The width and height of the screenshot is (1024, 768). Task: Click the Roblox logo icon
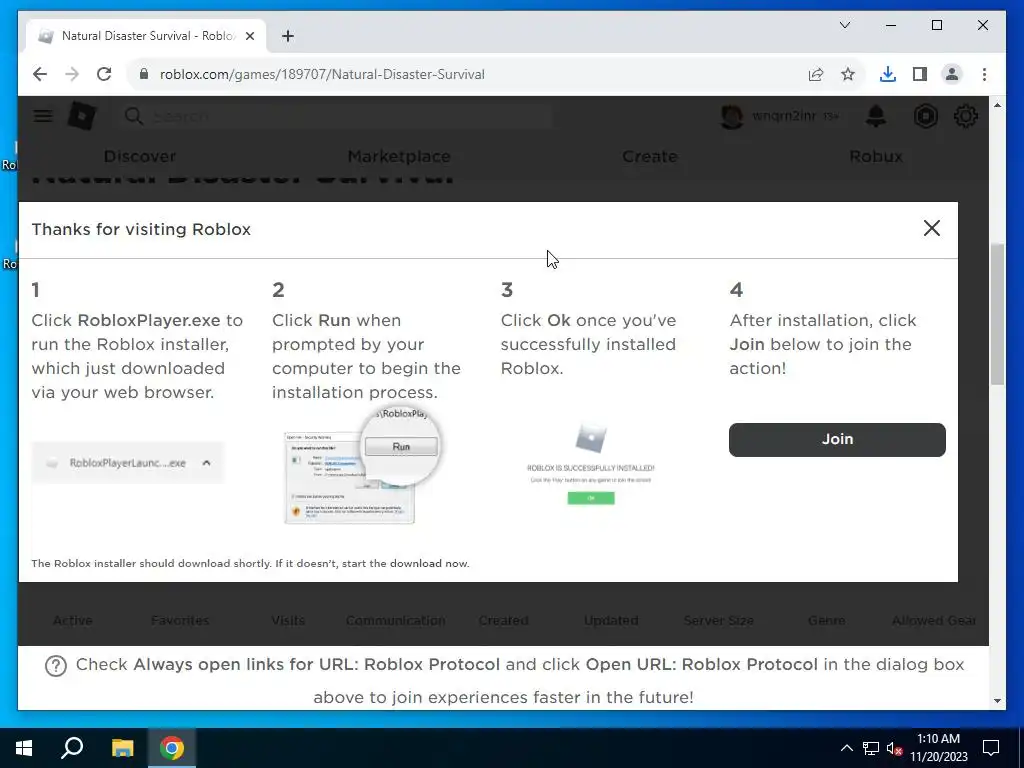[82, 116]
